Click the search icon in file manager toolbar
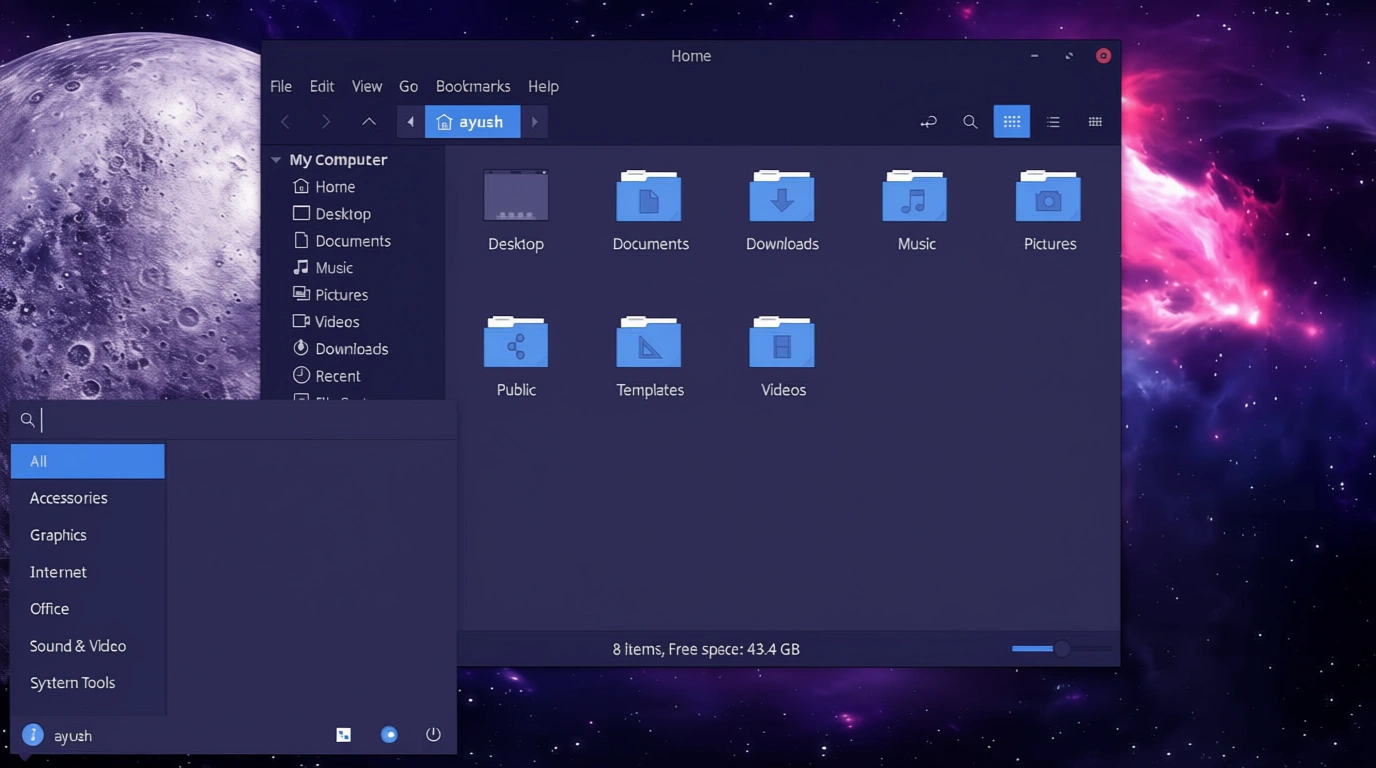1376x768 pixels. [969, 122]
